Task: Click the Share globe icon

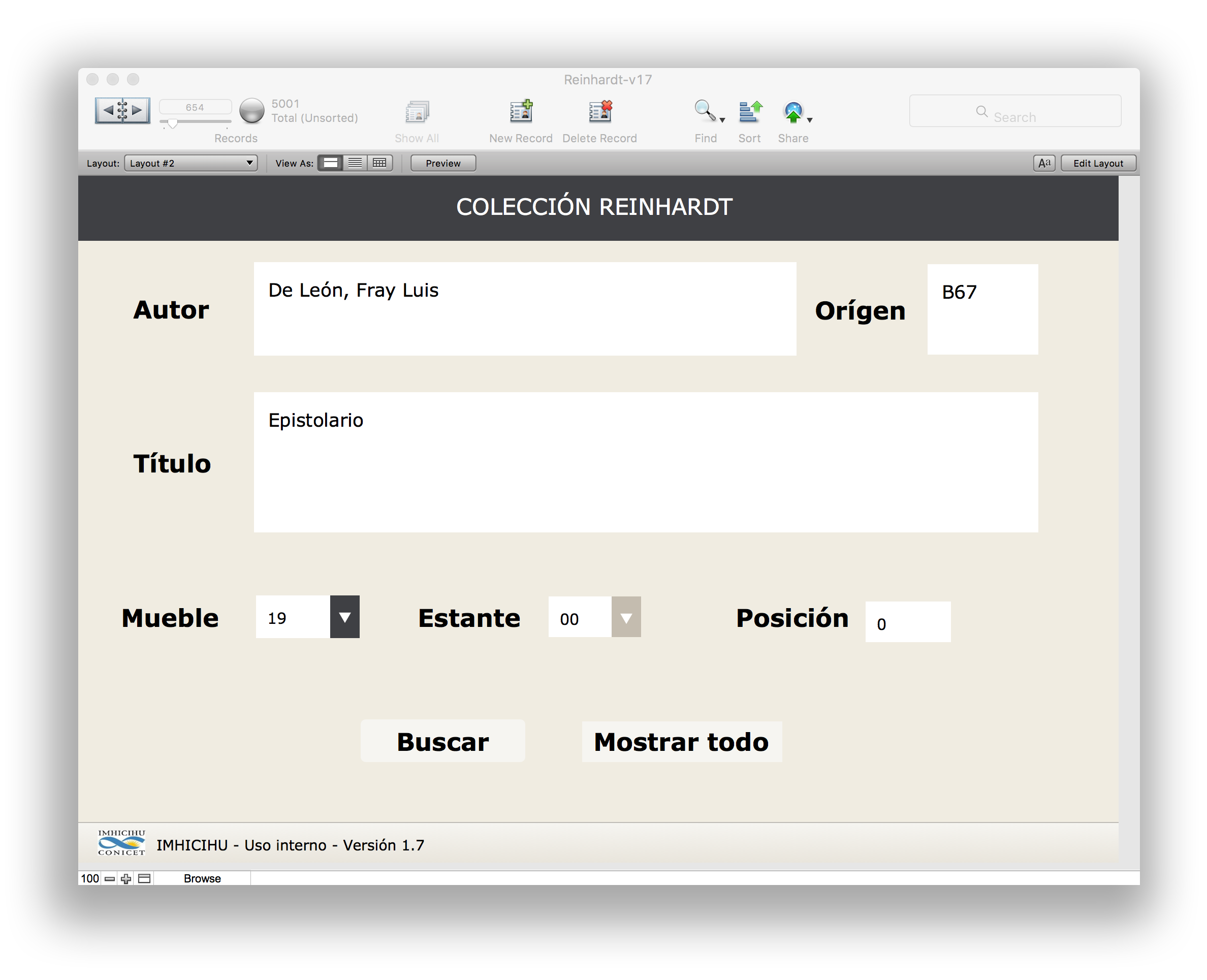Action: click(793, 112)
